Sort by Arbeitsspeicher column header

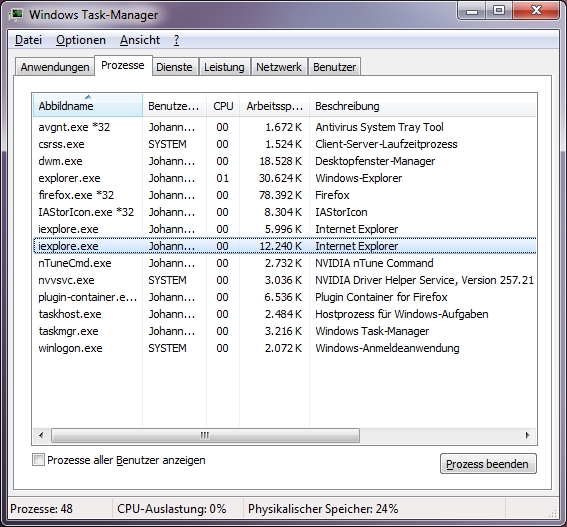point(274,106)
